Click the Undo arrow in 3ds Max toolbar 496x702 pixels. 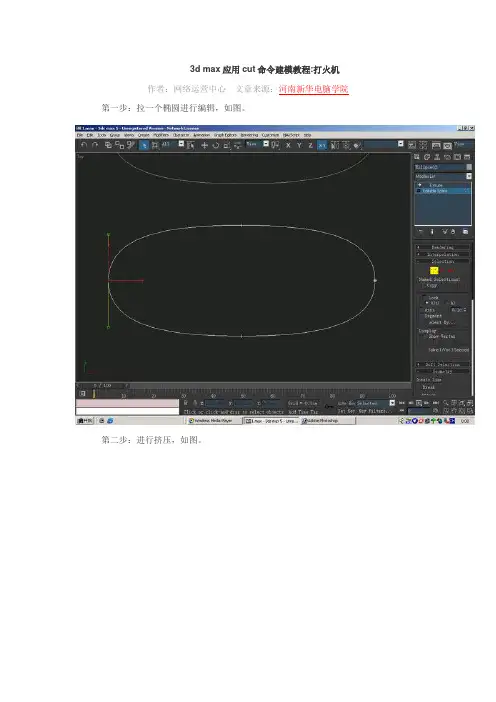[84, 145]
